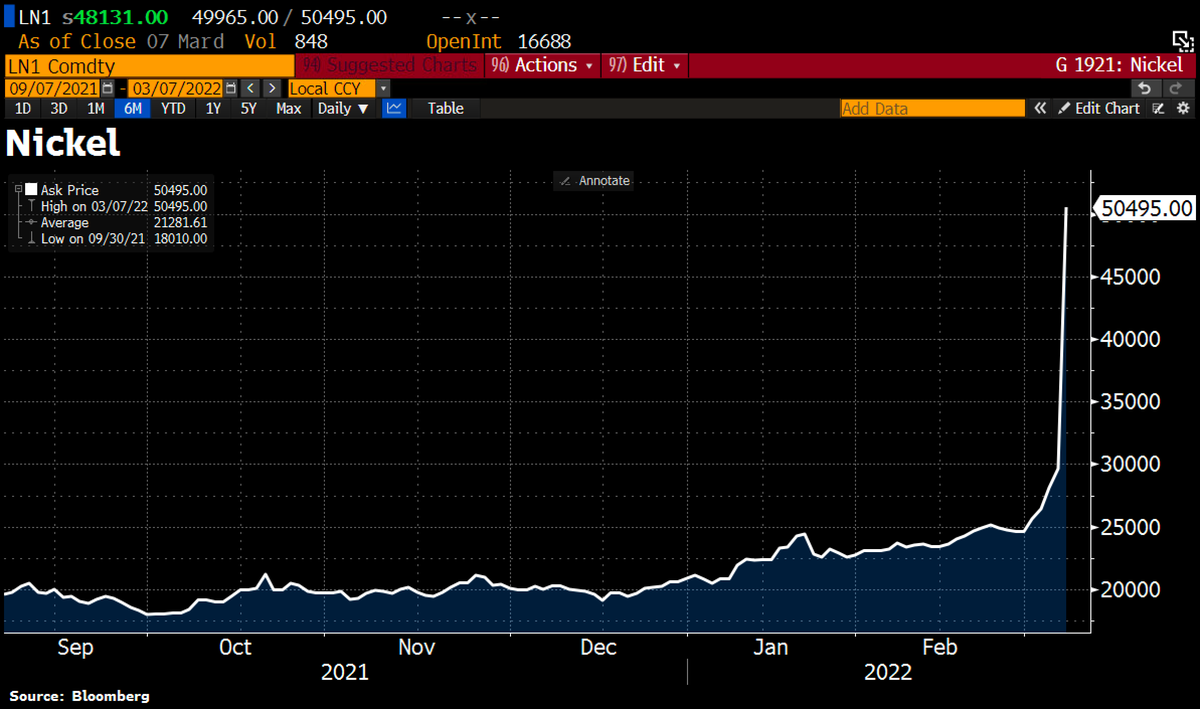The image size is (1200, 709).
Task: Select the Max time range
Action: point(288,108)
